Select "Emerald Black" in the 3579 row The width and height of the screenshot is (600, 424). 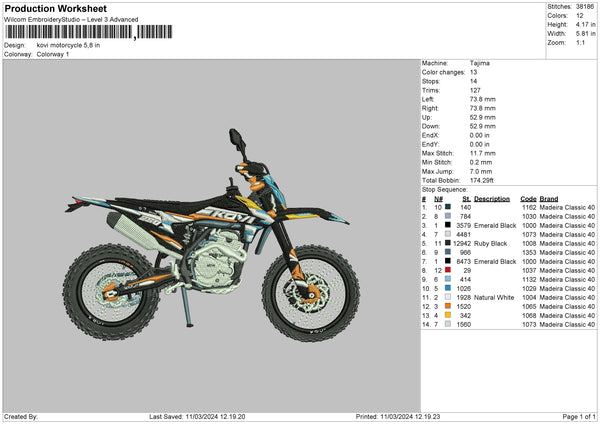point(495,225)
